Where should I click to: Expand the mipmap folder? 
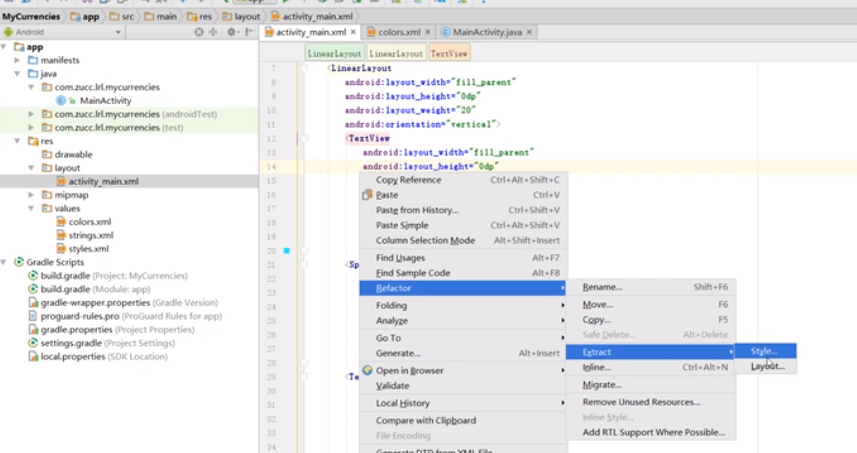point(32,195)
